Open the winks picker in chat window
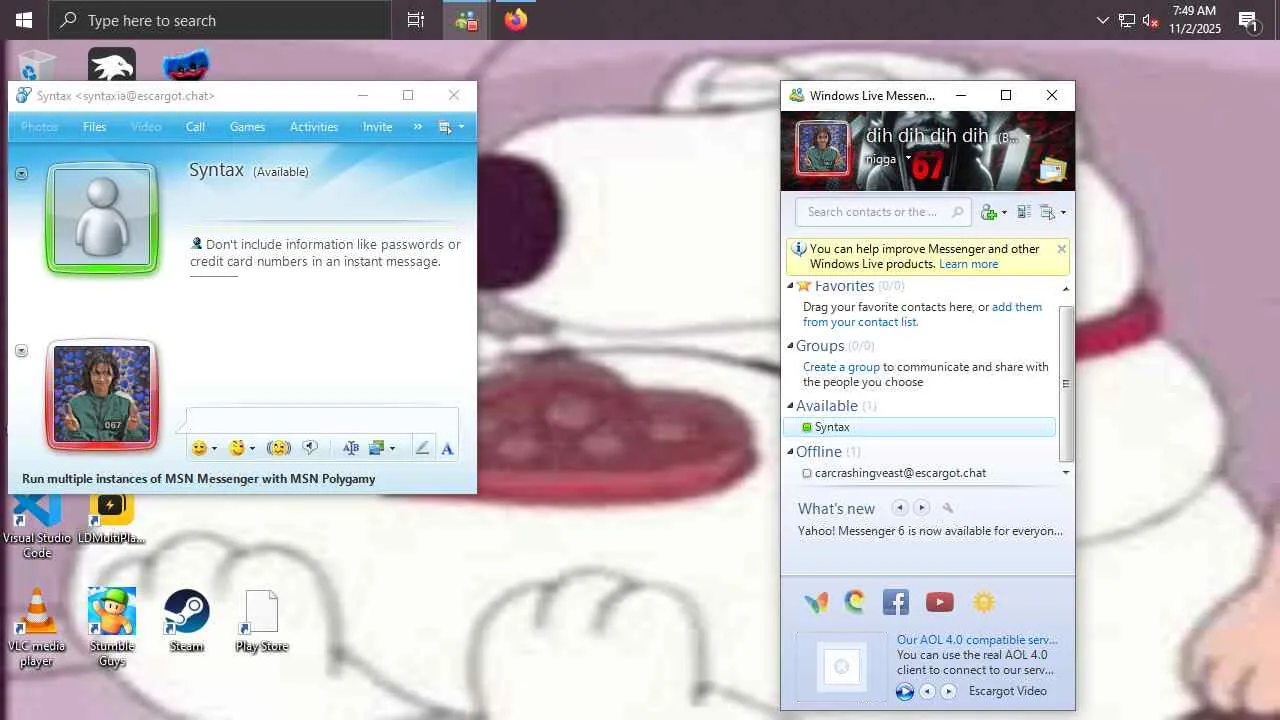Screen dimensions: 1280x720 pyautogui.click(x=241, y=448)
